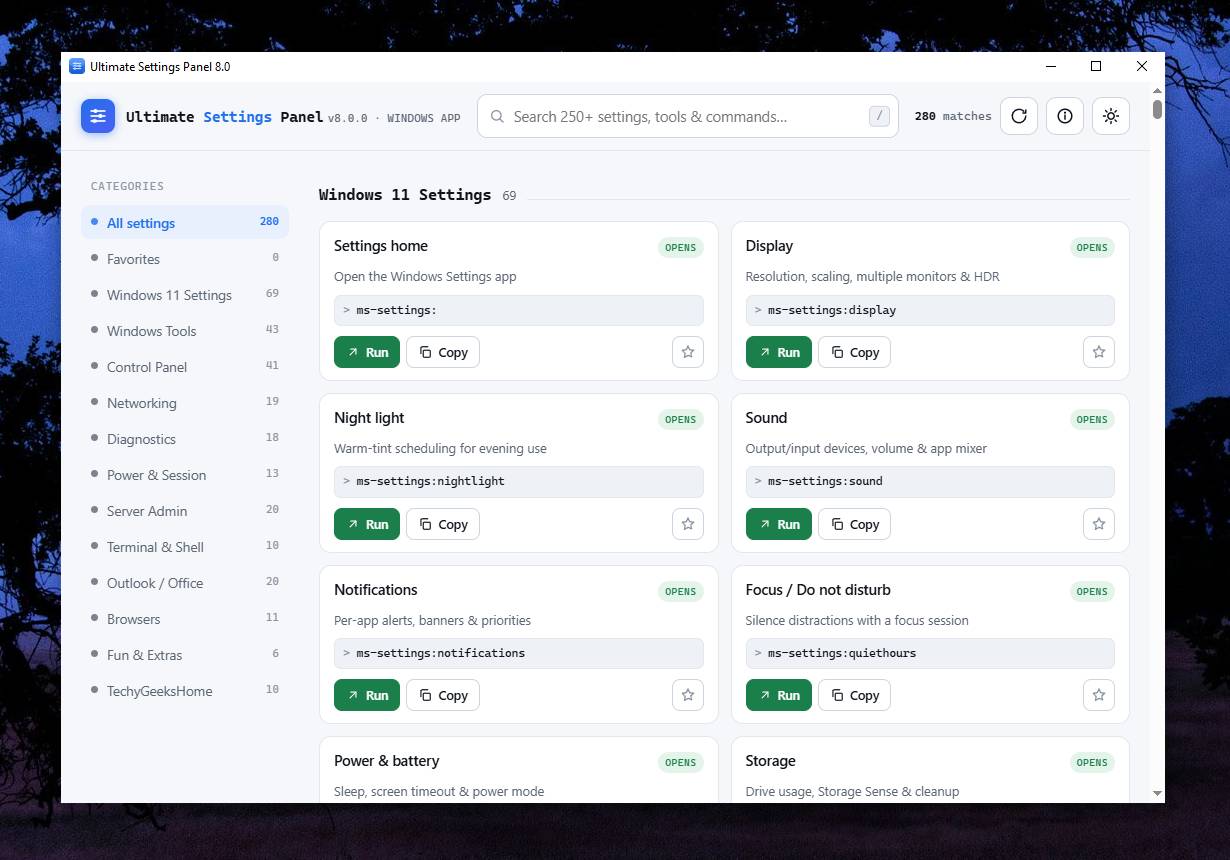Favorite the Display card star
The height and width of the screenshot is (860, 1230).
1099,352
